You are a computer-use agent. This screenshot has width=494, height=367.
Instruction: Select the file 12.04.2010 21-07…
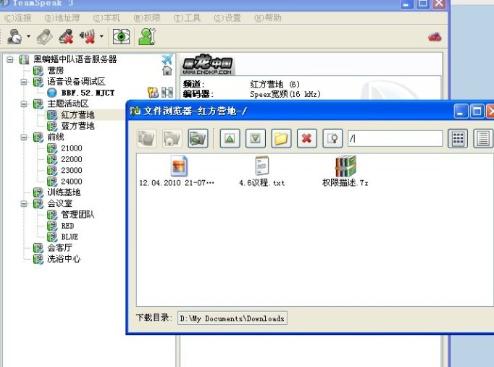point(177,172)
